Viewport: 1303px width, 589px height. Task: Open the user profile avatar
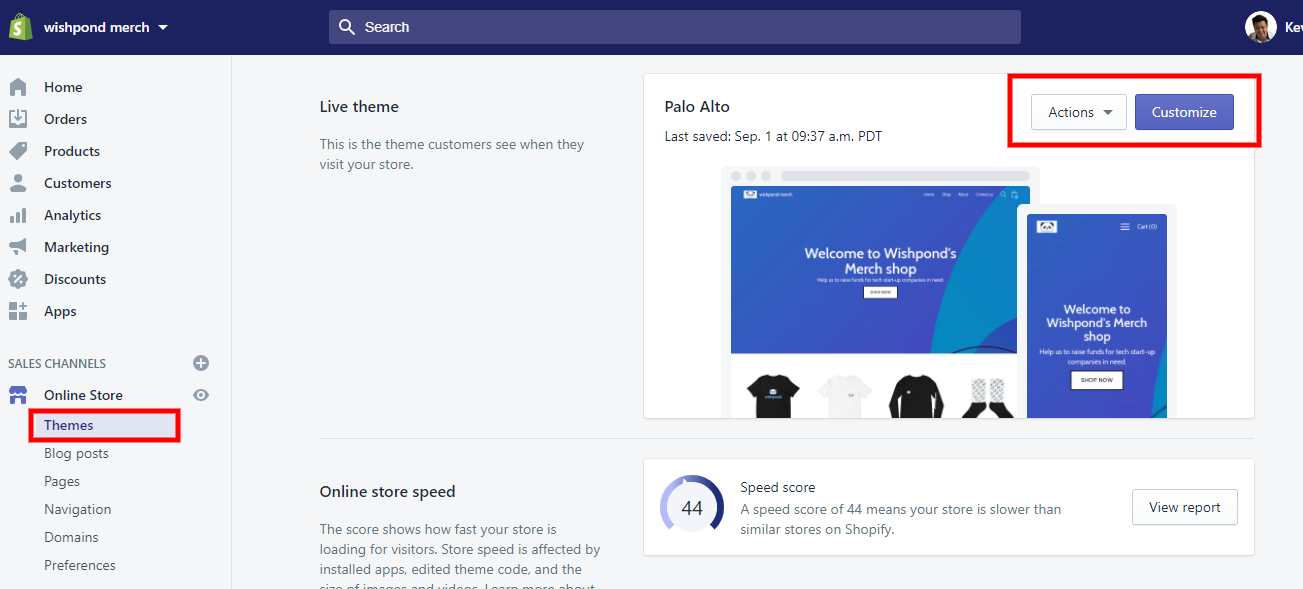click(x=1260, y=27)
